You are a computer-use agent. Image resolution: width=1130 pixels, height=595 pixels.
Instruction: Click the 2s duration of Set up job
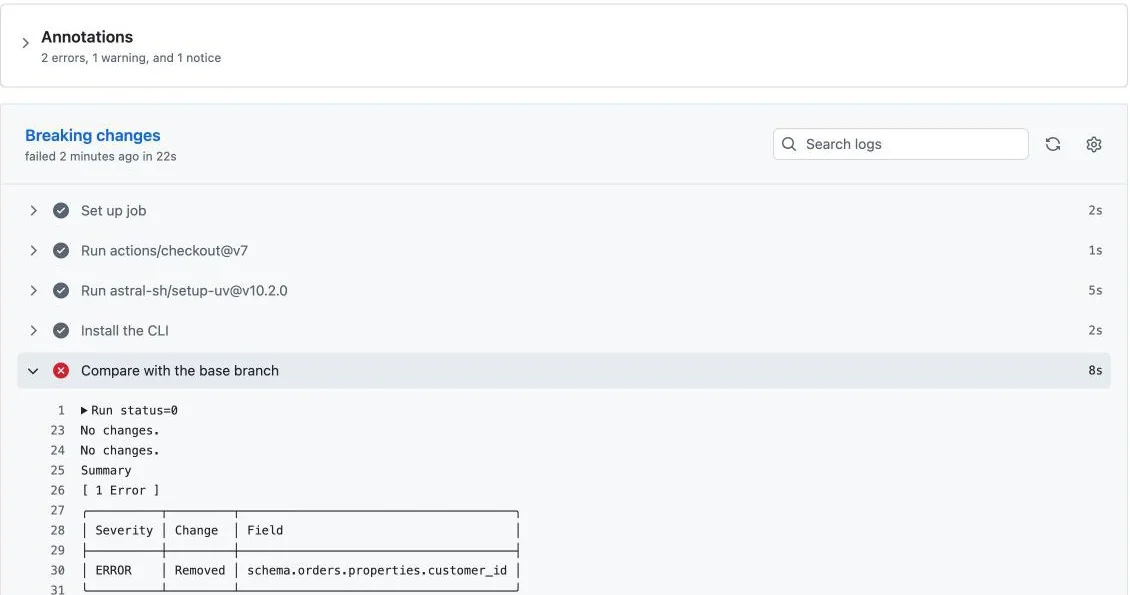(1095, 210)
